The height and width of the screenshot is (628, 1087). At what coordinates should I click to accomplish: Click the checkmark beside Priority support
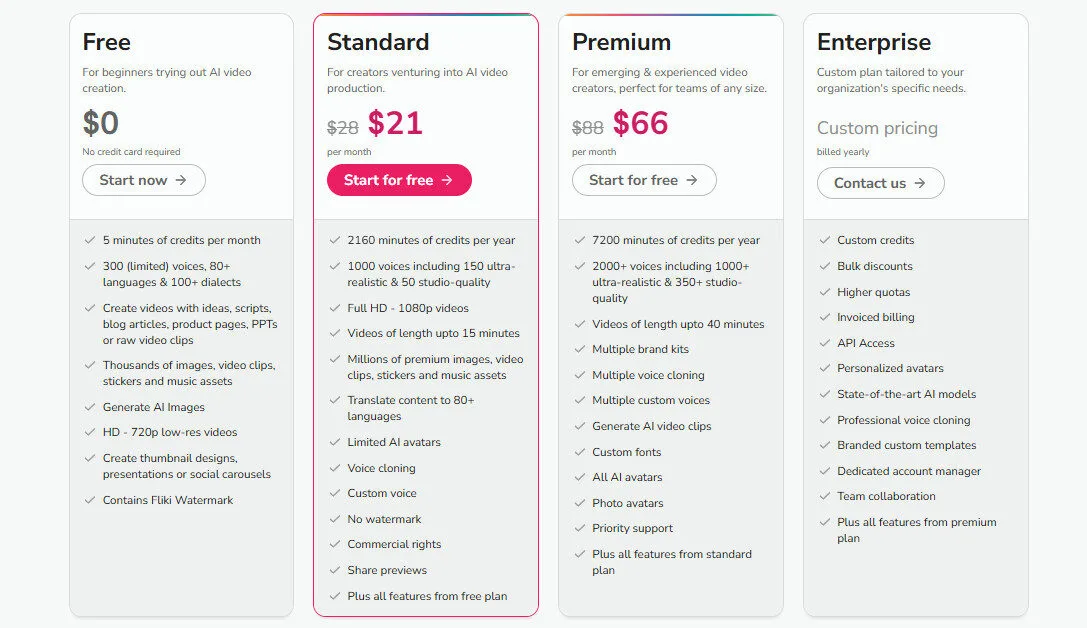579,528
